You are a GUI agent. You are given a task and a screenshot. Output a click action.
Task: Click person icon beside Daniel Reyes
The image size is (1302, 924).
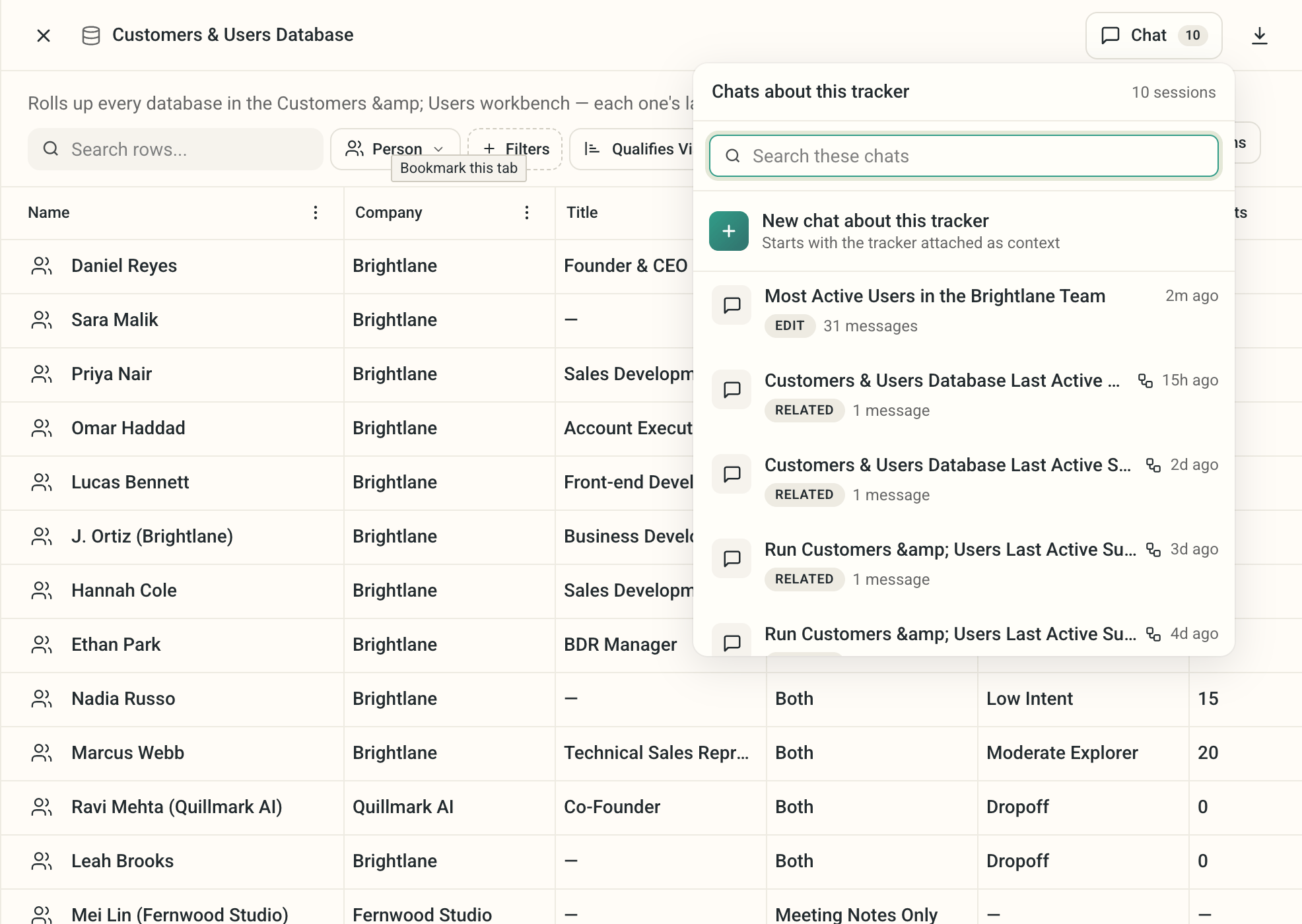point(42,266)
